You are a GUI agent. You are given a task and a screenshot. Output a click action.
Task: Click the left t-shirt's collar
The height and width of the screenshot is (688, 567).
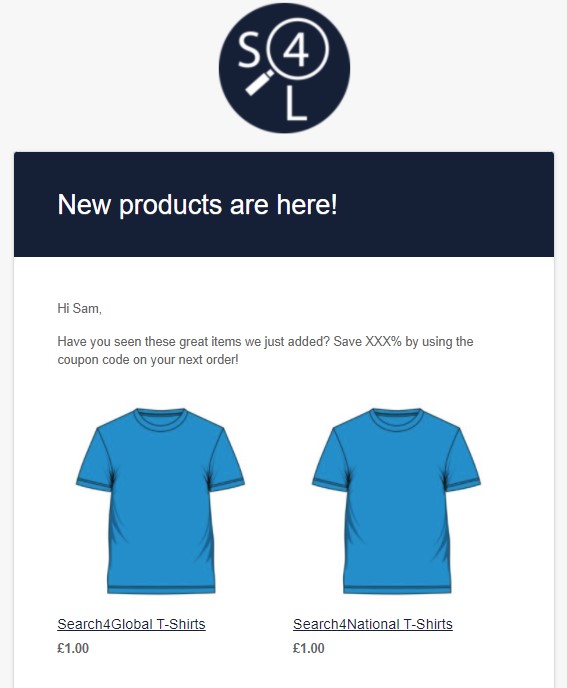coord(161,418)
